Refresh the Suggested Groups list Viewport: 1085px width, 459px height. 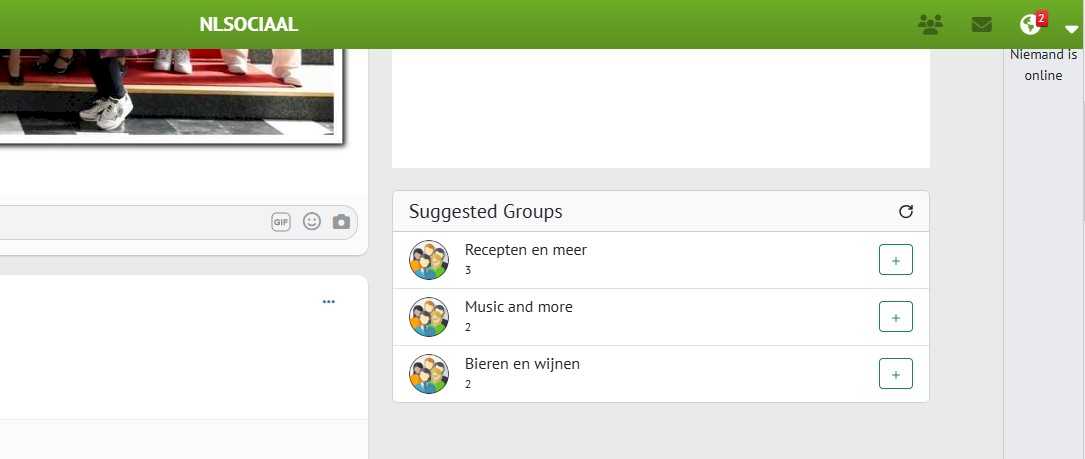(x=906, y=211)
